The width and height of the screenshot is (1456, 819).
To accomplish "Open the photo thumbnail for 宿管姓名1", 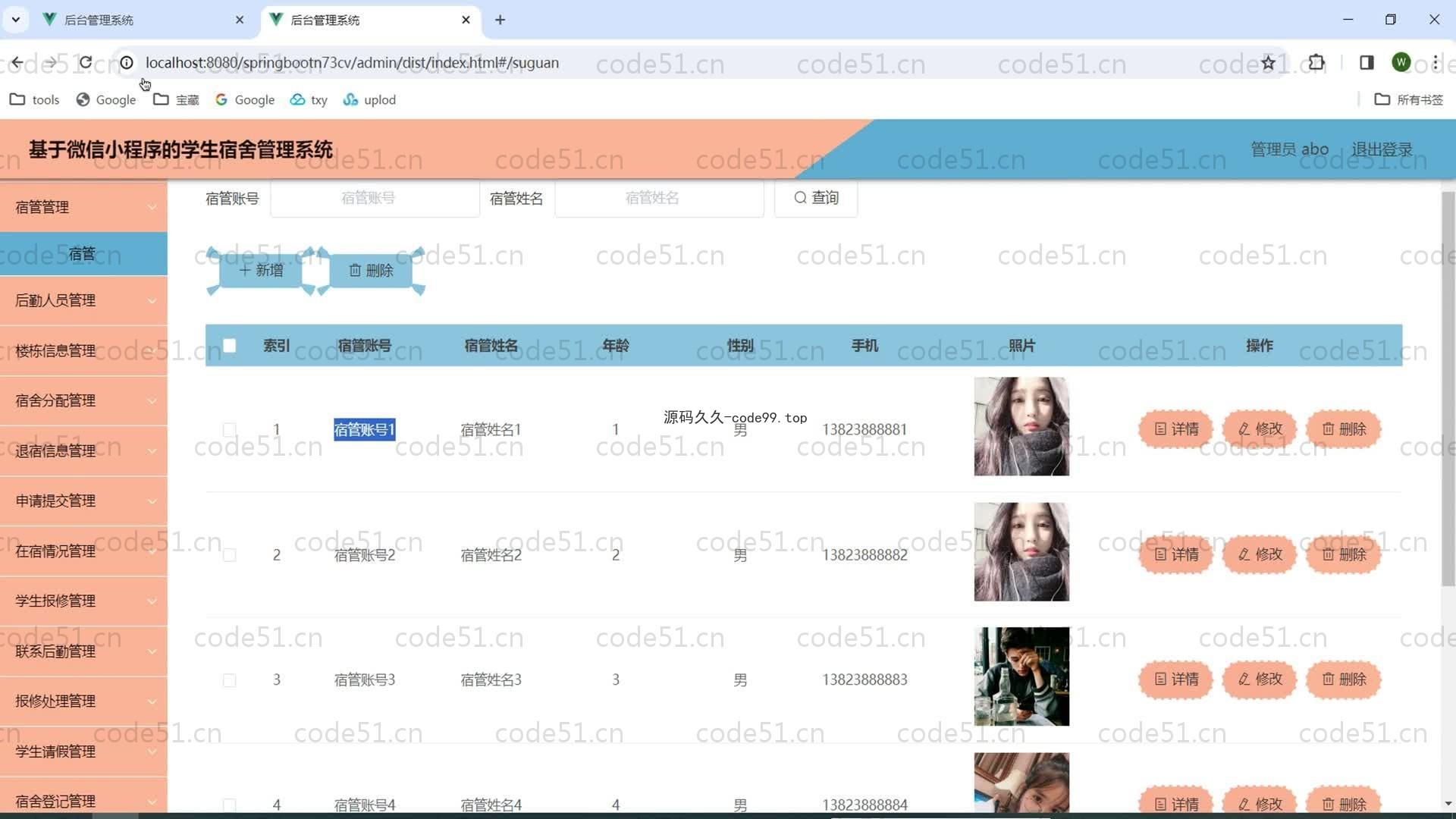I will pyautogui.click(x=1021, y=426).
